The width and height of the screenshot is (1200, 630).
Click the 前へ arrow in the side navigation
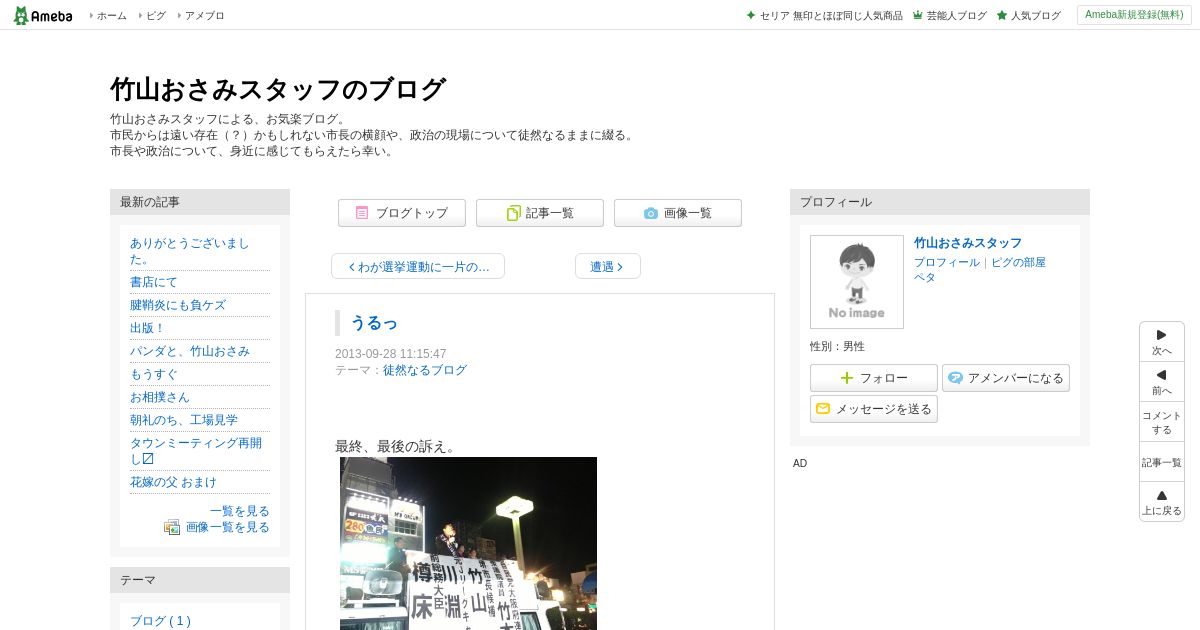pos(1161,382)
